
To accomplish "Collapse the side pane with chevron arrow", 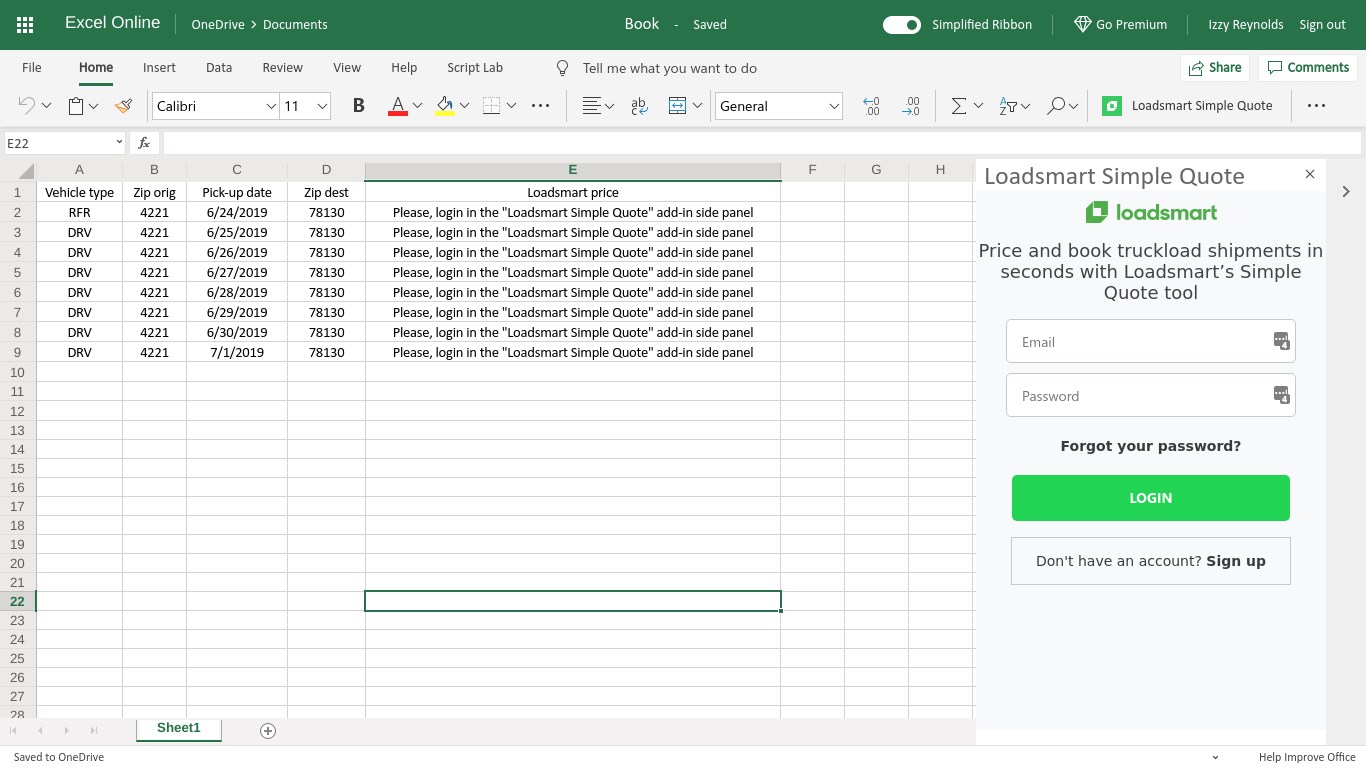I will [x=1346, y=191].
